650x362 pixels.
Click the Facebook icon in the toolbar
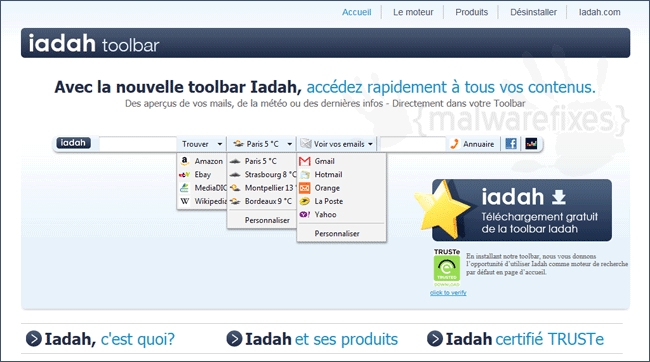coord(511,144)
